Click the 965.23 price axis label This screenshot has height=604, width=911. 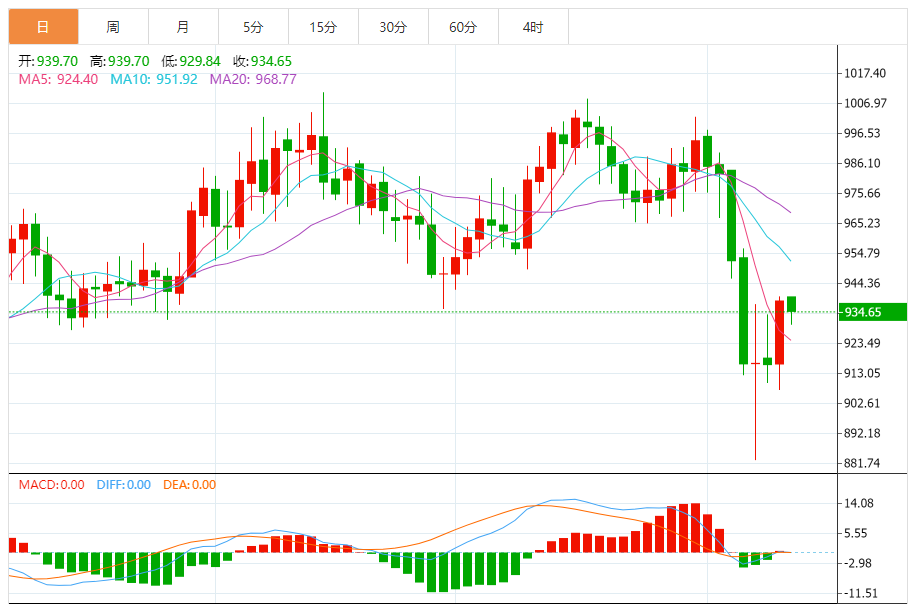click(x=862, y=223)
